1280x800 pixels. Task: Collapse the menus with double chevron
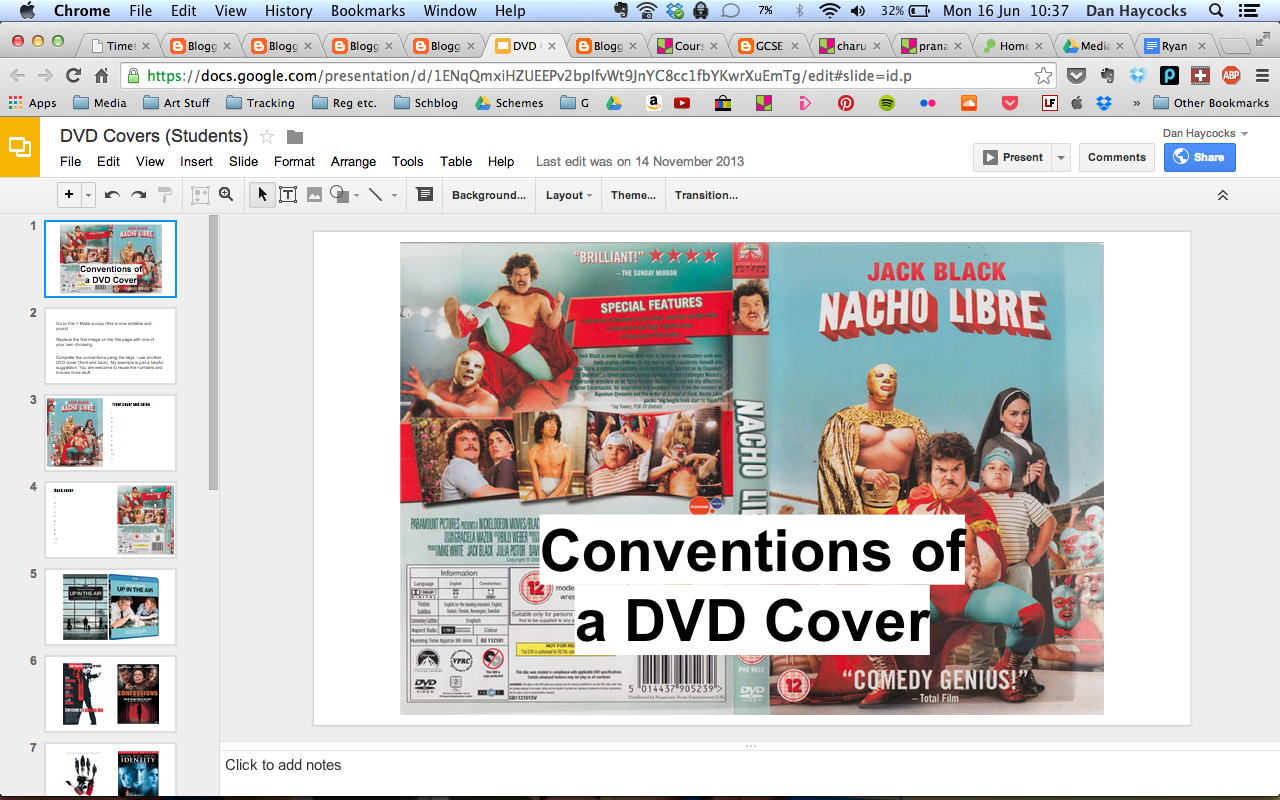click(1222, 195)
